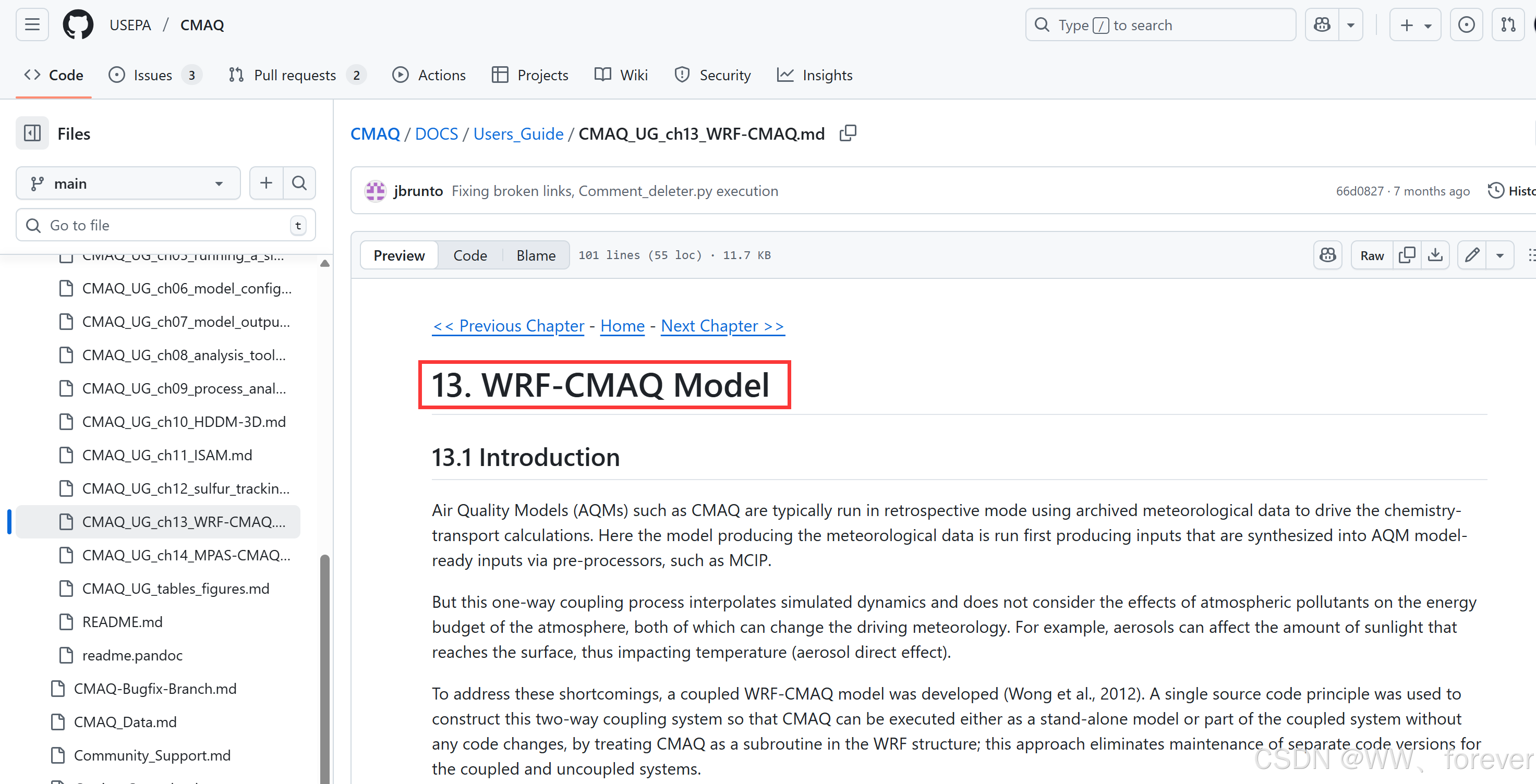
Task: Open the create new plus dropdown
Action: [x=1415, y=25]
